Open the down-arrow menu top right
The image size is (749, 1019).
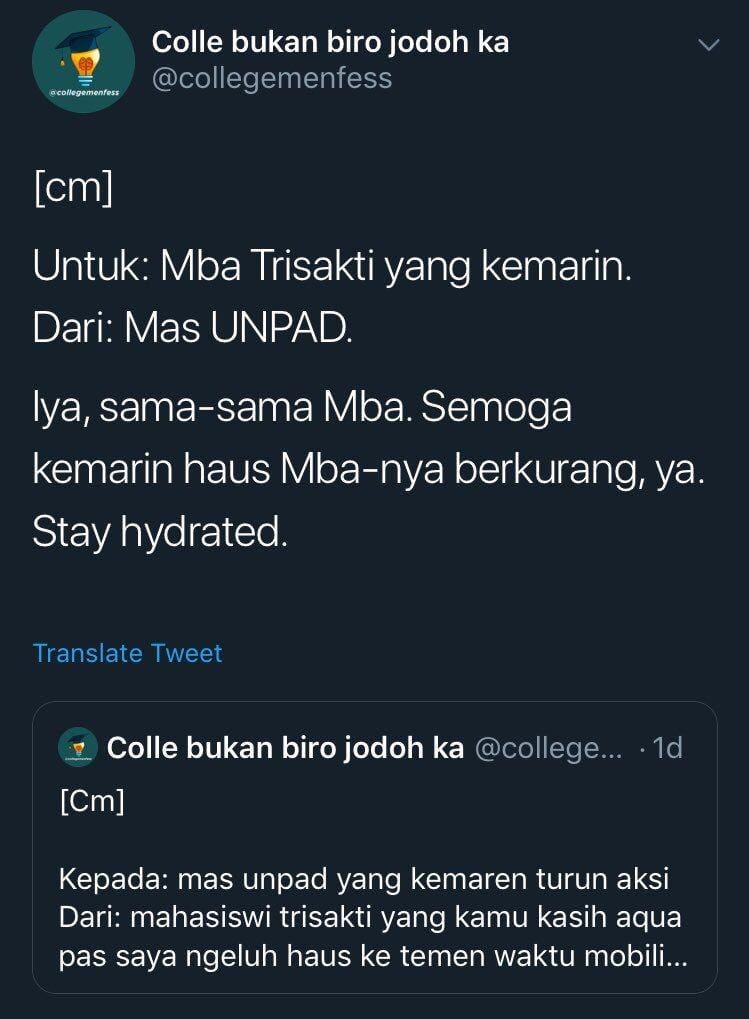point(709,44)
